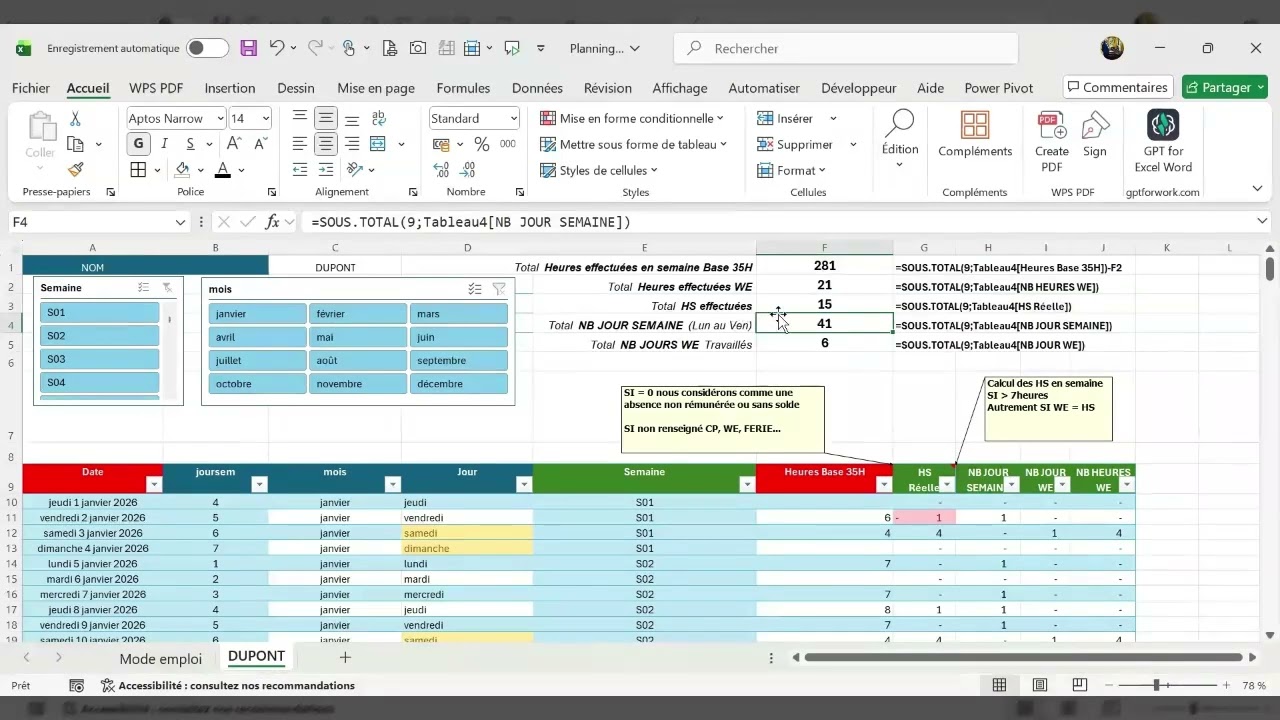Expand the Édition group dropdown

point(899,165)
